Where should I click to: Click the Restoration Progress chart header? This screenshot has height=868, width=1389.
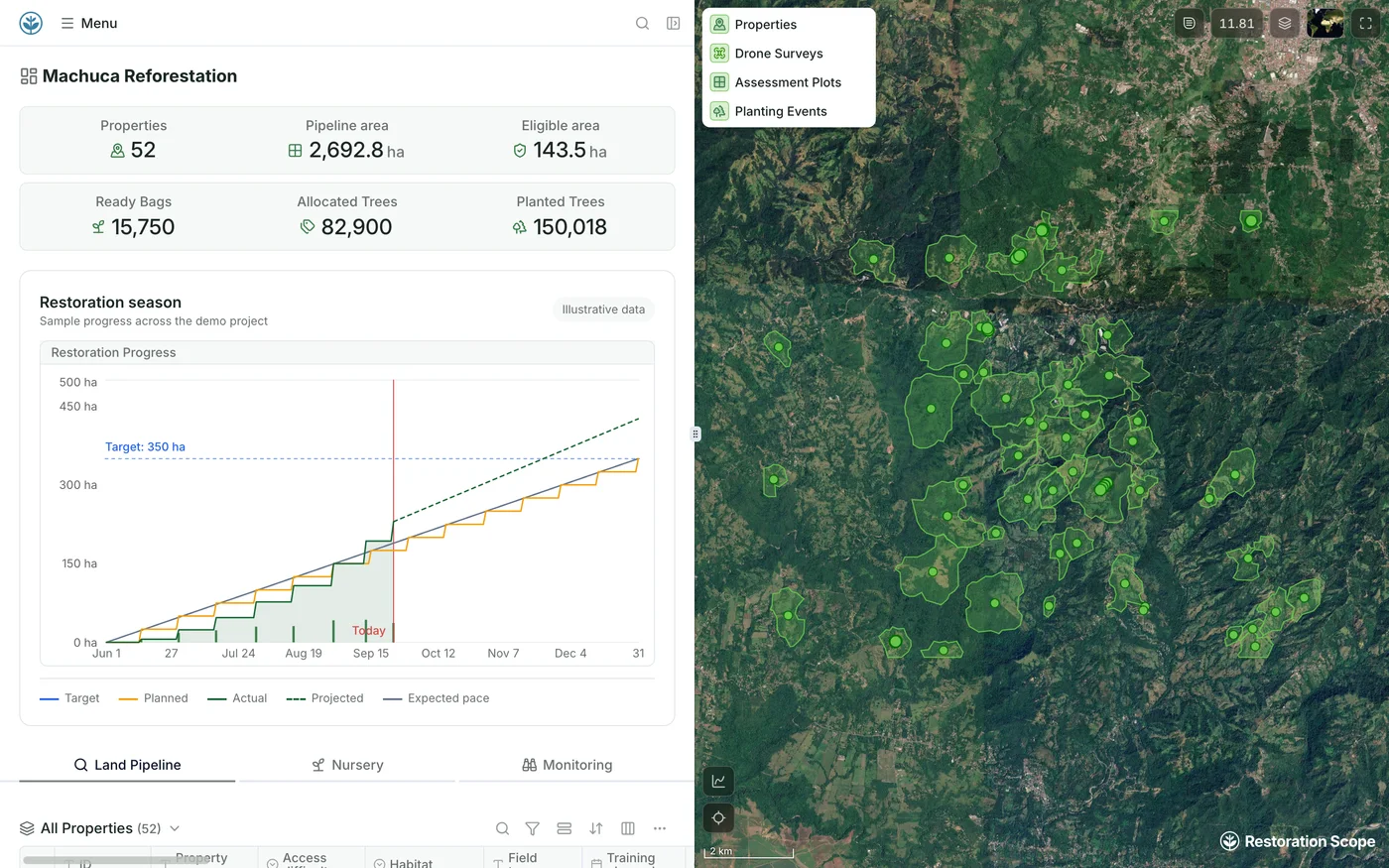point(347,352)
